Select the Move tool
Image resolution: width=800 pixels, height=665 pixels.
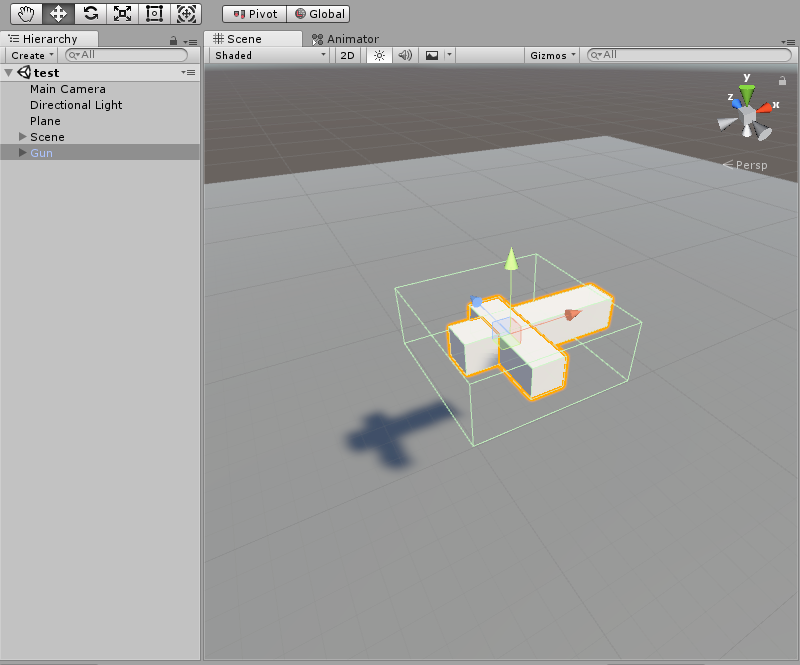click(58, 14)
